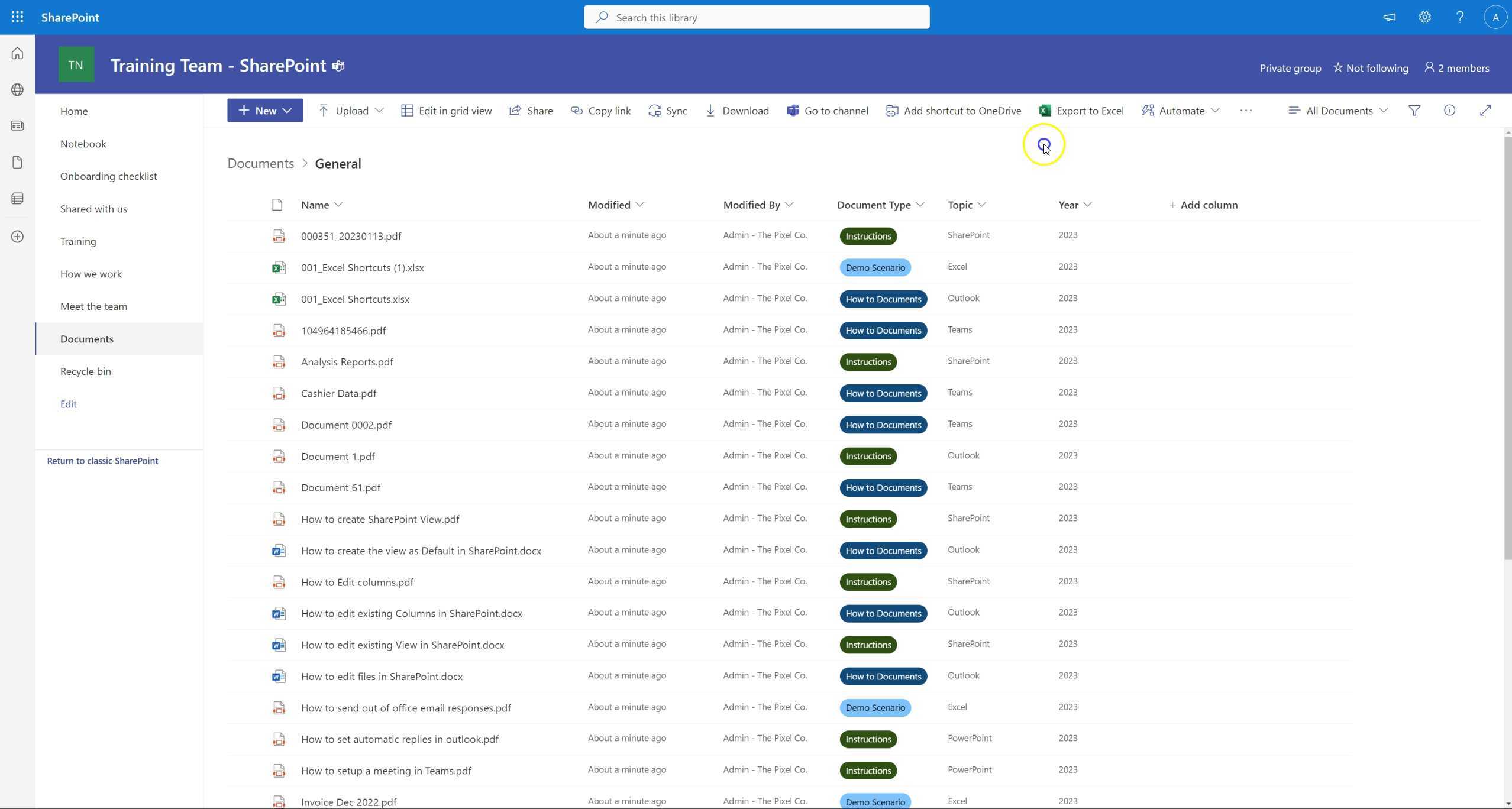Go to Recycle bin navigation item
The width and height of the screenshot is (1512, 809).
click(85, 371)
